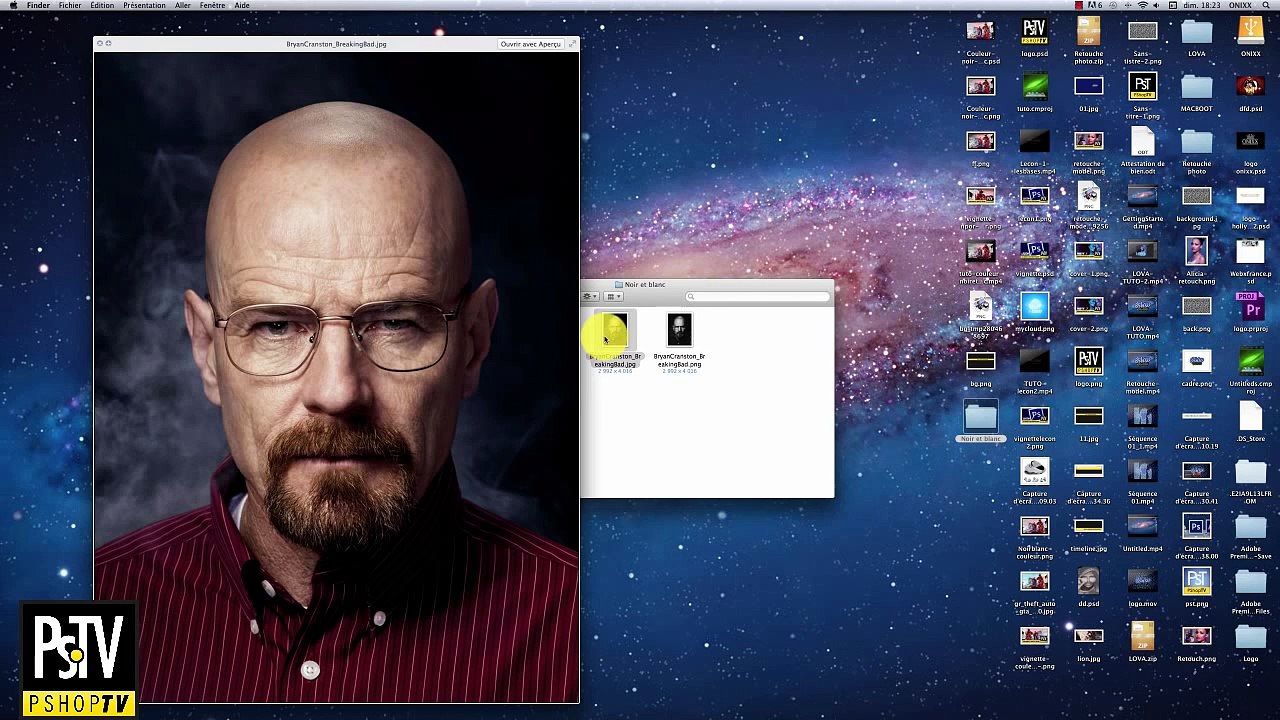Select the lion.jpg file icon

pos(1088,637)
